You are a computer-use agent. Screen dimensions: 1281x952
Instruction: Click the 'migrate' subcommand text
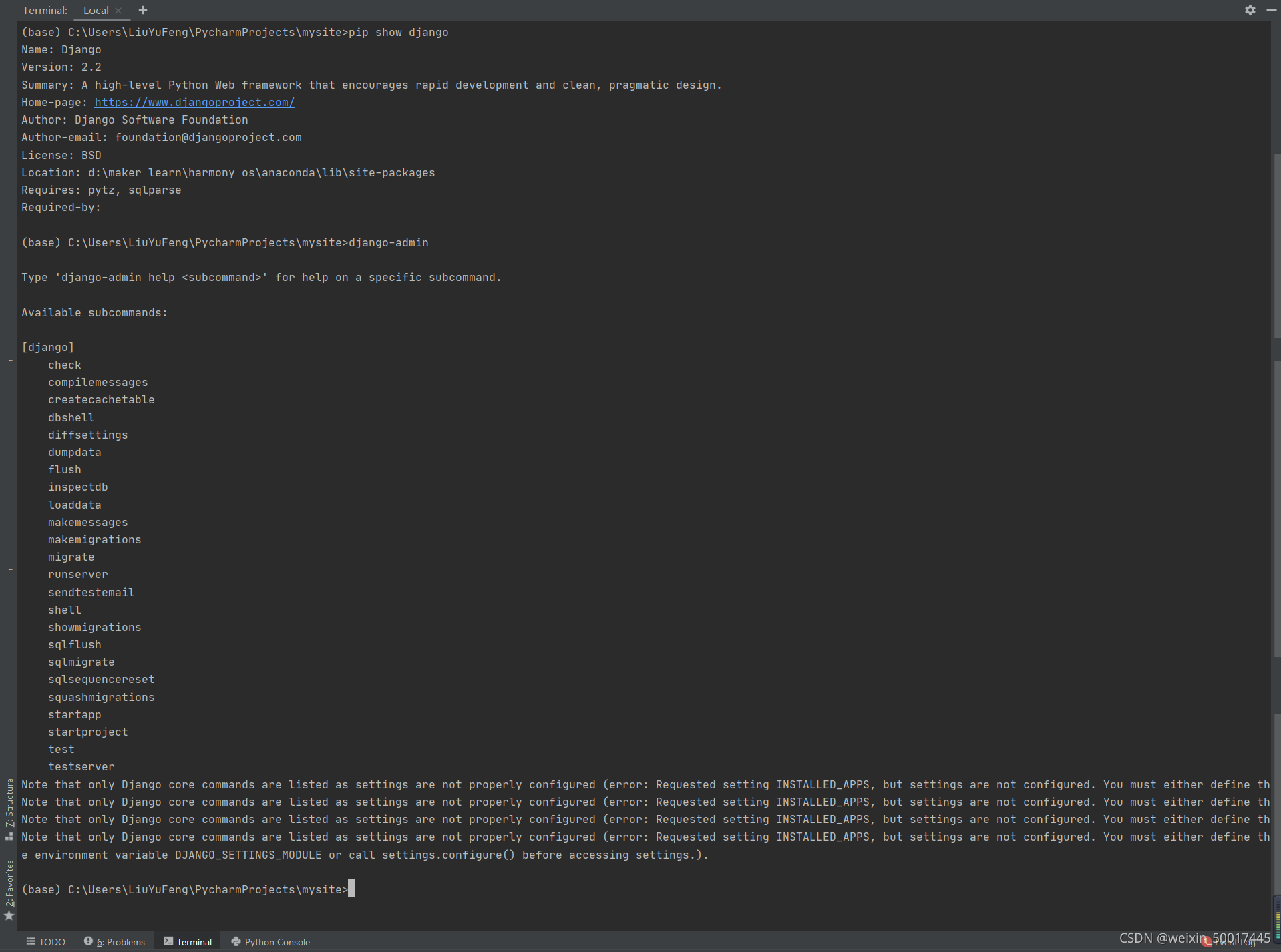click(x=71, y=557)
